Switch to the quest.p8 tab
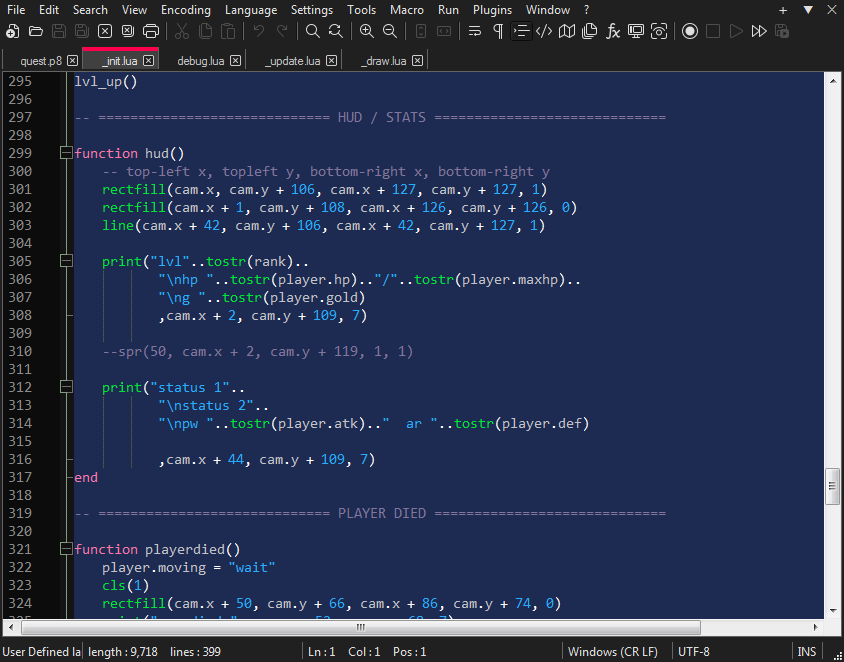This screenshot has height=662, width=844. click(x=41, y=61)
